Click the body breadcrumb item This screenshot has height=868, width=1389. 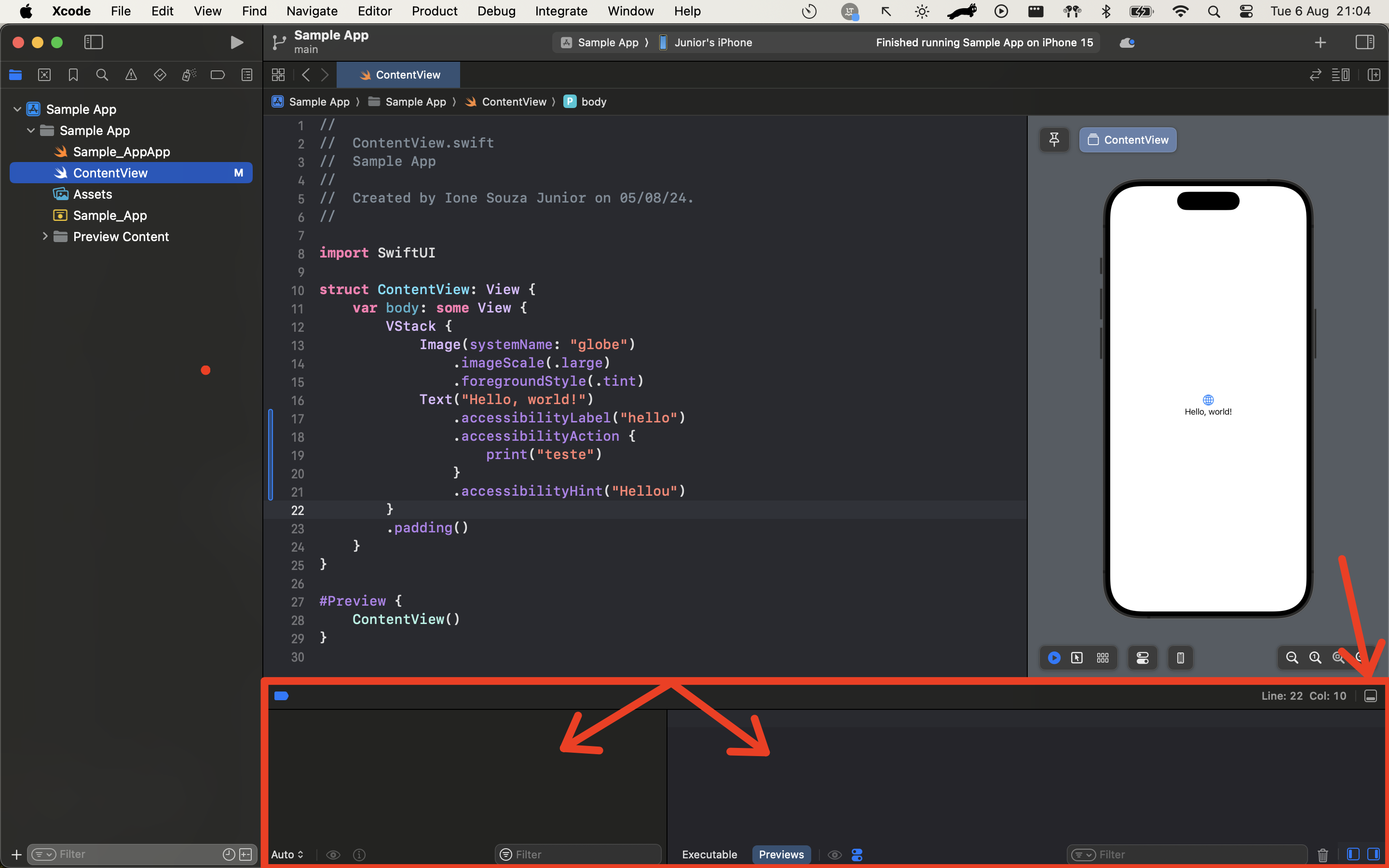[x=586, y=102]
